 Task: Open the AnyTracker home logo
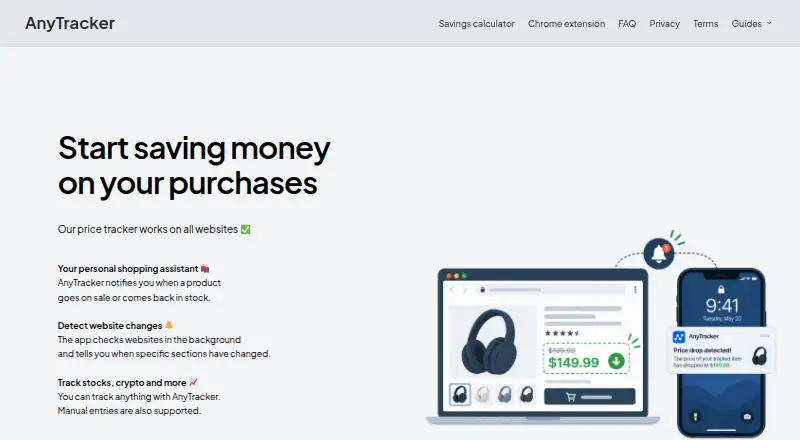[x=70, y=23]
